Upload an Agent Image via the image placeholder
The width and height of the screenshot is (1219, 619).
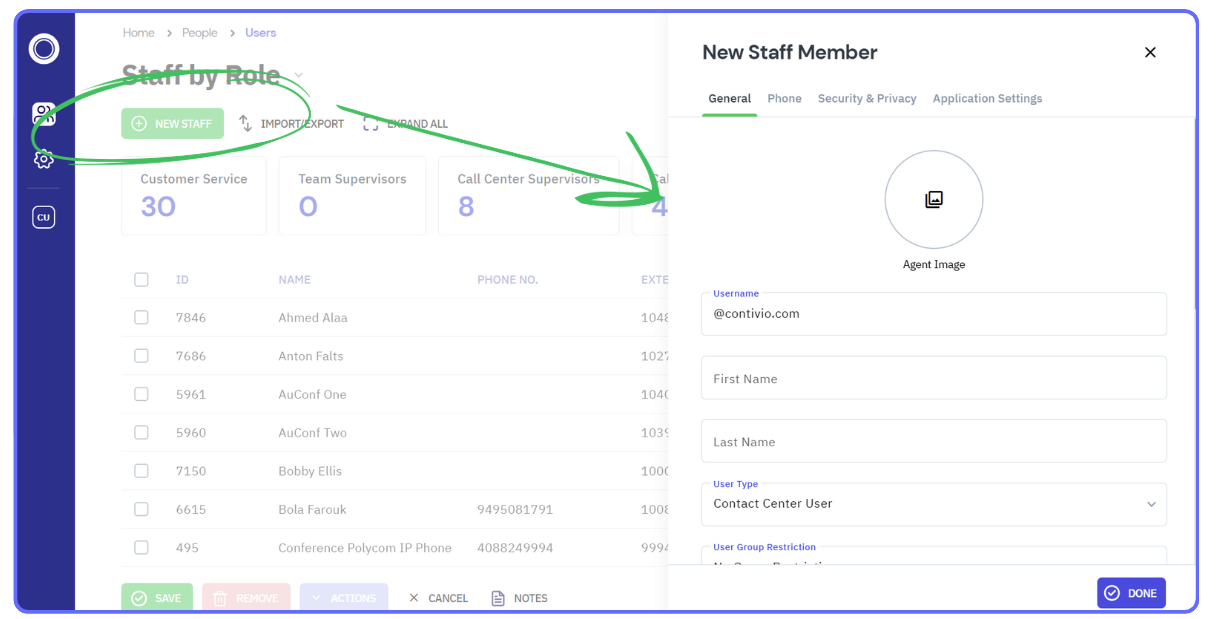pos(933,199)
